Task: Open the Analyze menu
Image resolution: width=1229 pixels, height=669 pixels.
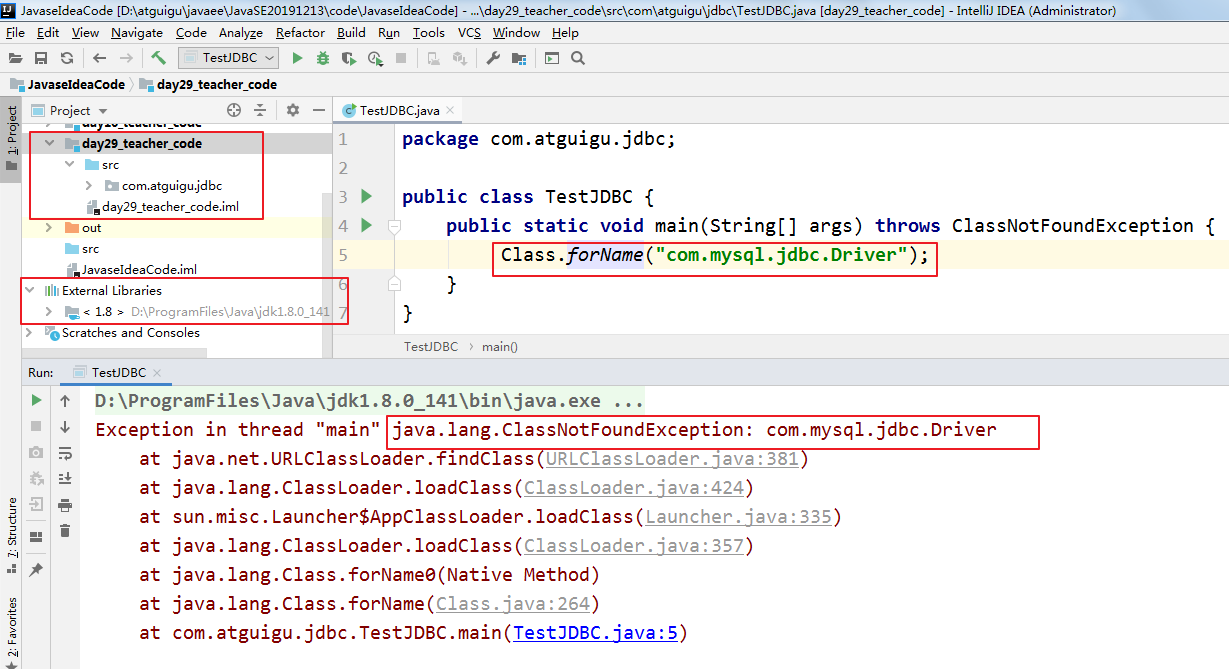Action: pos(241,33)
